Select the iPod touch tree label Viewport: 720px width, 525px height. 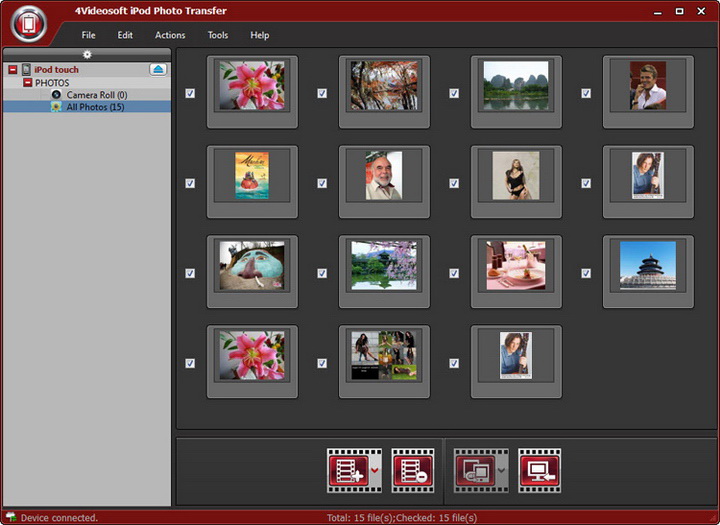[56, 69]
